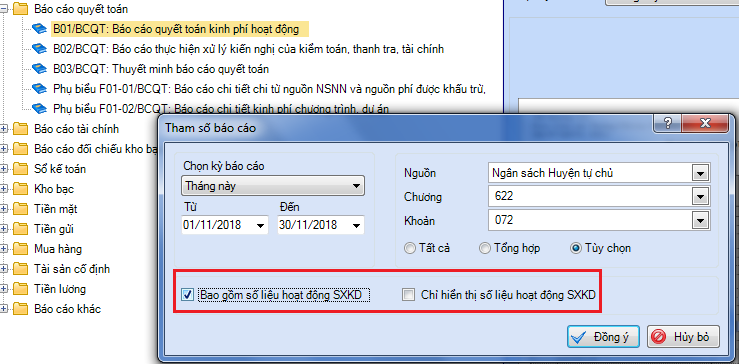Click the folder icon of Báo cáo khác
739x364 pixels.
pos(21,309)
